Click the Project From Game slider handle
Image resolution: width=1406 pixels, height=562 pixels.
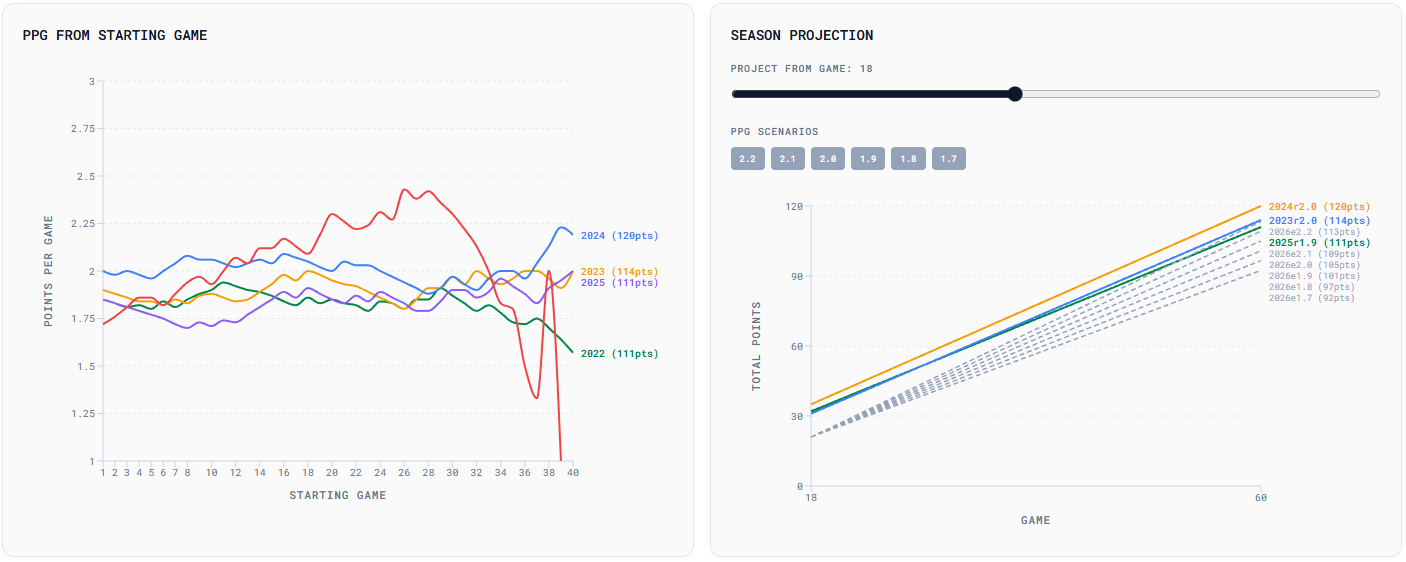[x=1015, y=94]
